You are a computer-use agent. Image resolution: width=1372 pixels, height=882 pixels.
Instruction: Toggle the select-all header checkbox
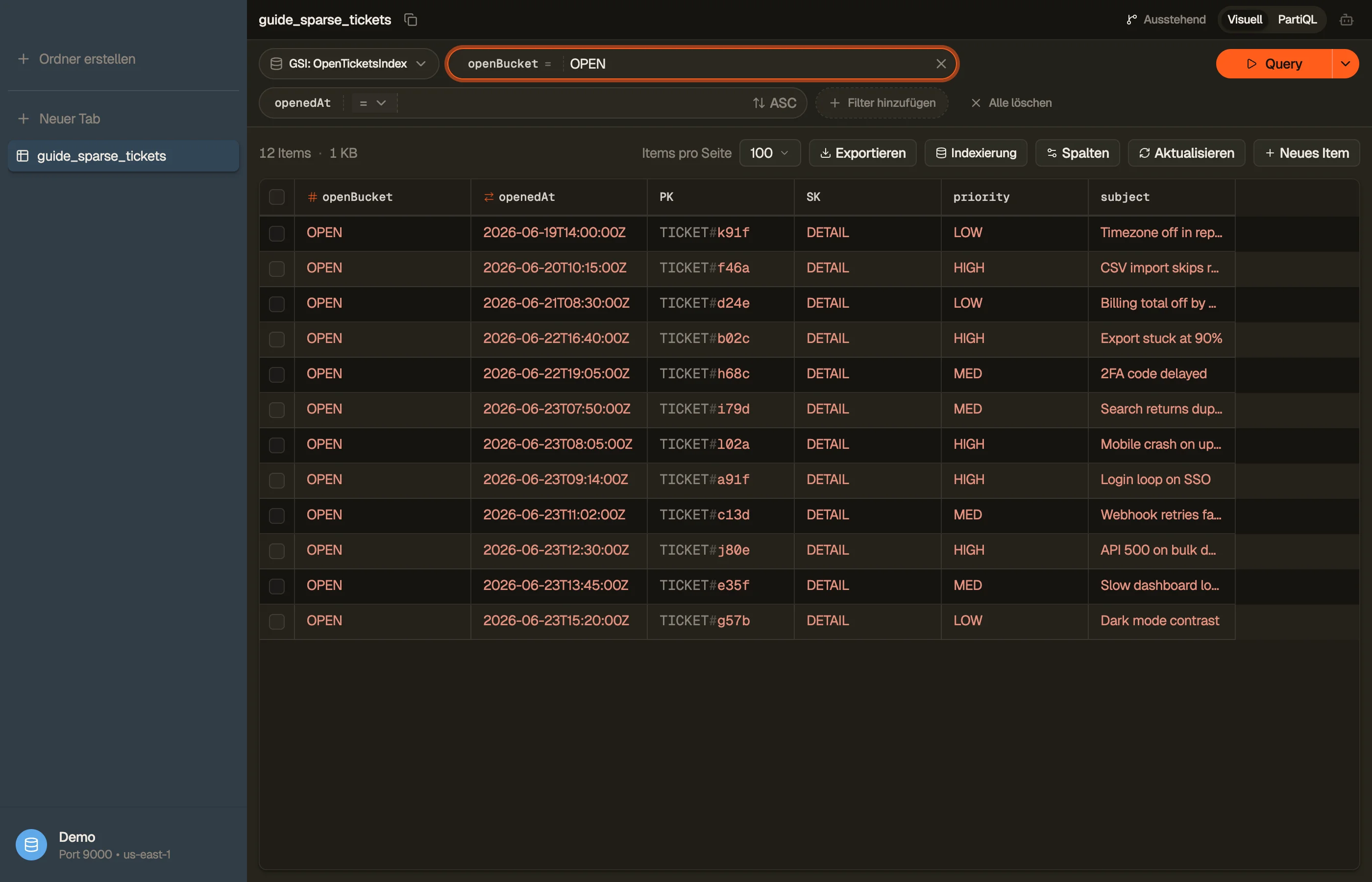(x=276, y=197)
